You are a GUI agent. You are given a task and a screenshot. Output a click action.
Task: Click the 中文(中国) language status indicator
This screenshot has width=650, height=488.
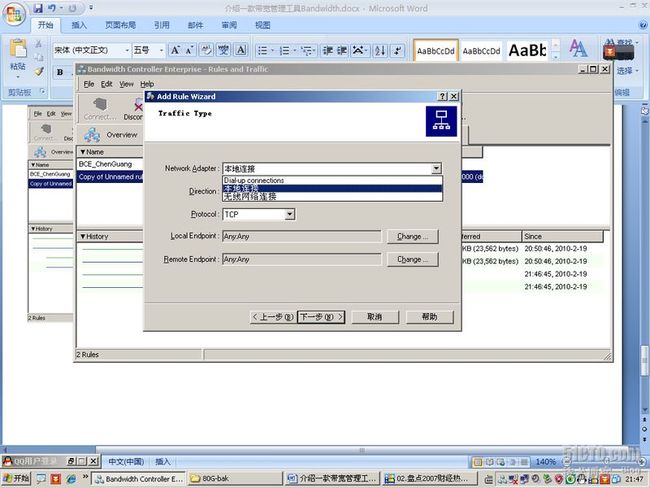pos(126,461)
